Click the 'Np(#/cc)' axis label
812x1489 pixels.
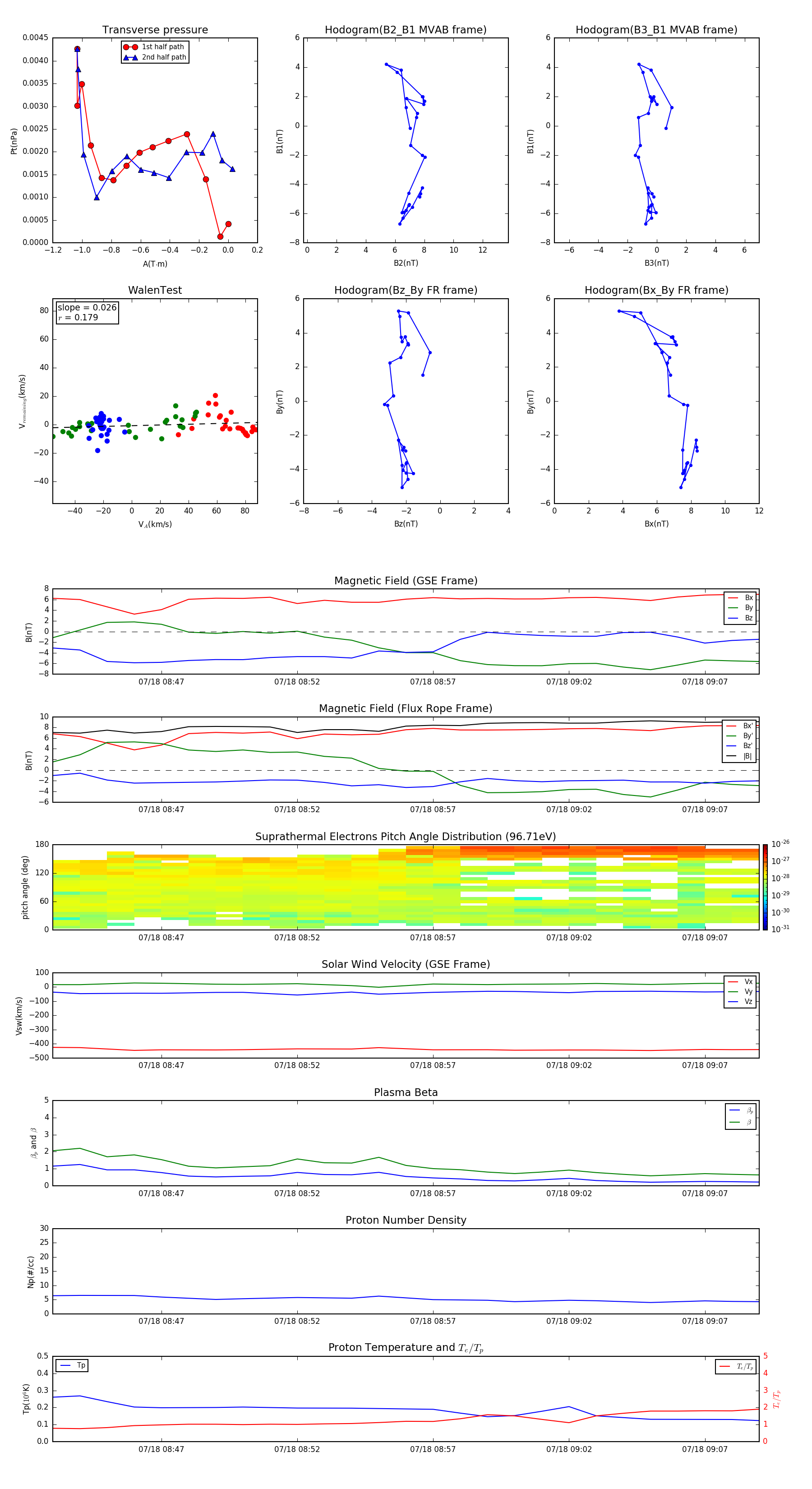[31, 1272]
